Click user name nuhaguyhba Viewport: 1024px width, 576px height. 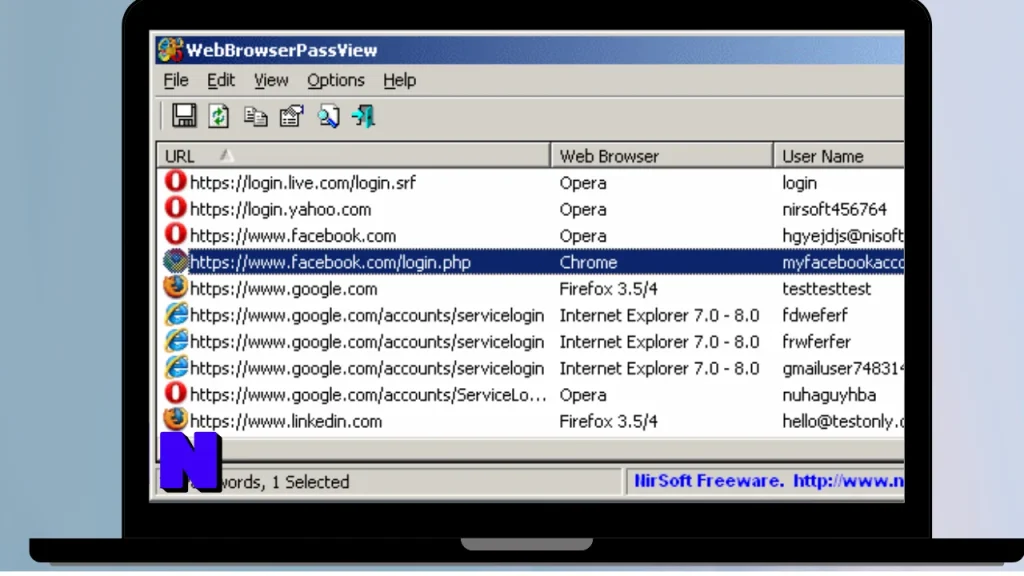click(x=829, y=395)
